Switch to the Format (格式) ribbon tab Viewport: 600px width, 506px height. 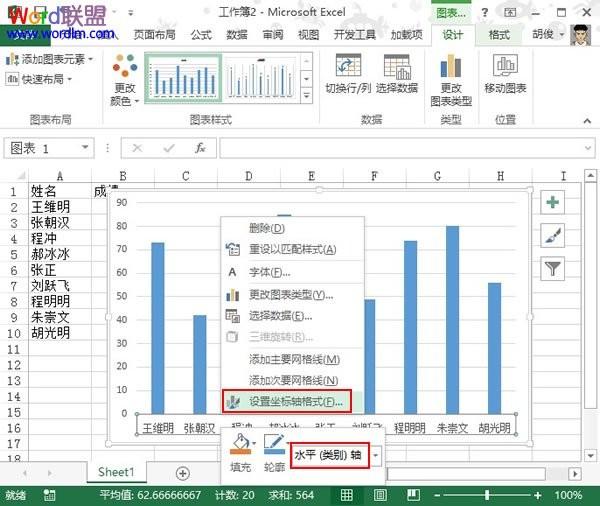(x=499, y=35)
